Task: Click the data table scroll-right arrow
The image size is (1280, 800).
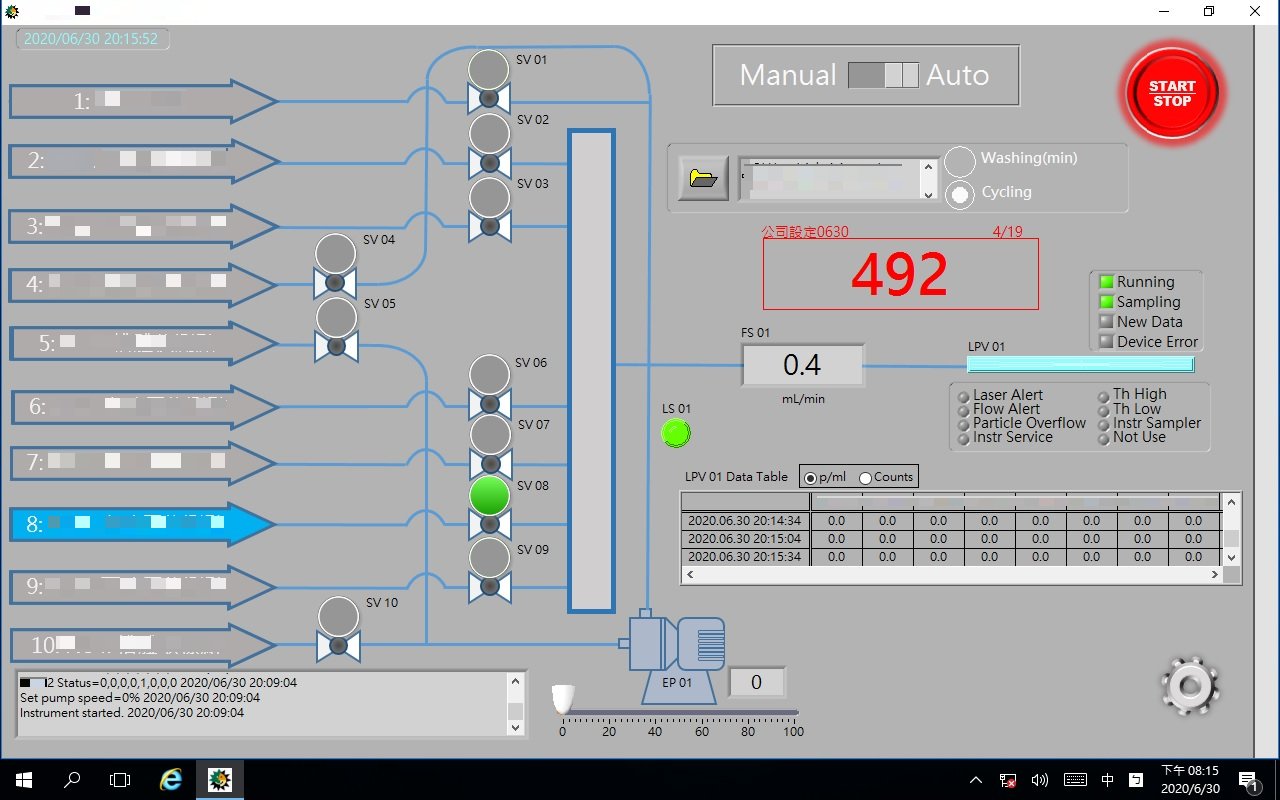Action: click(1215, 575)
